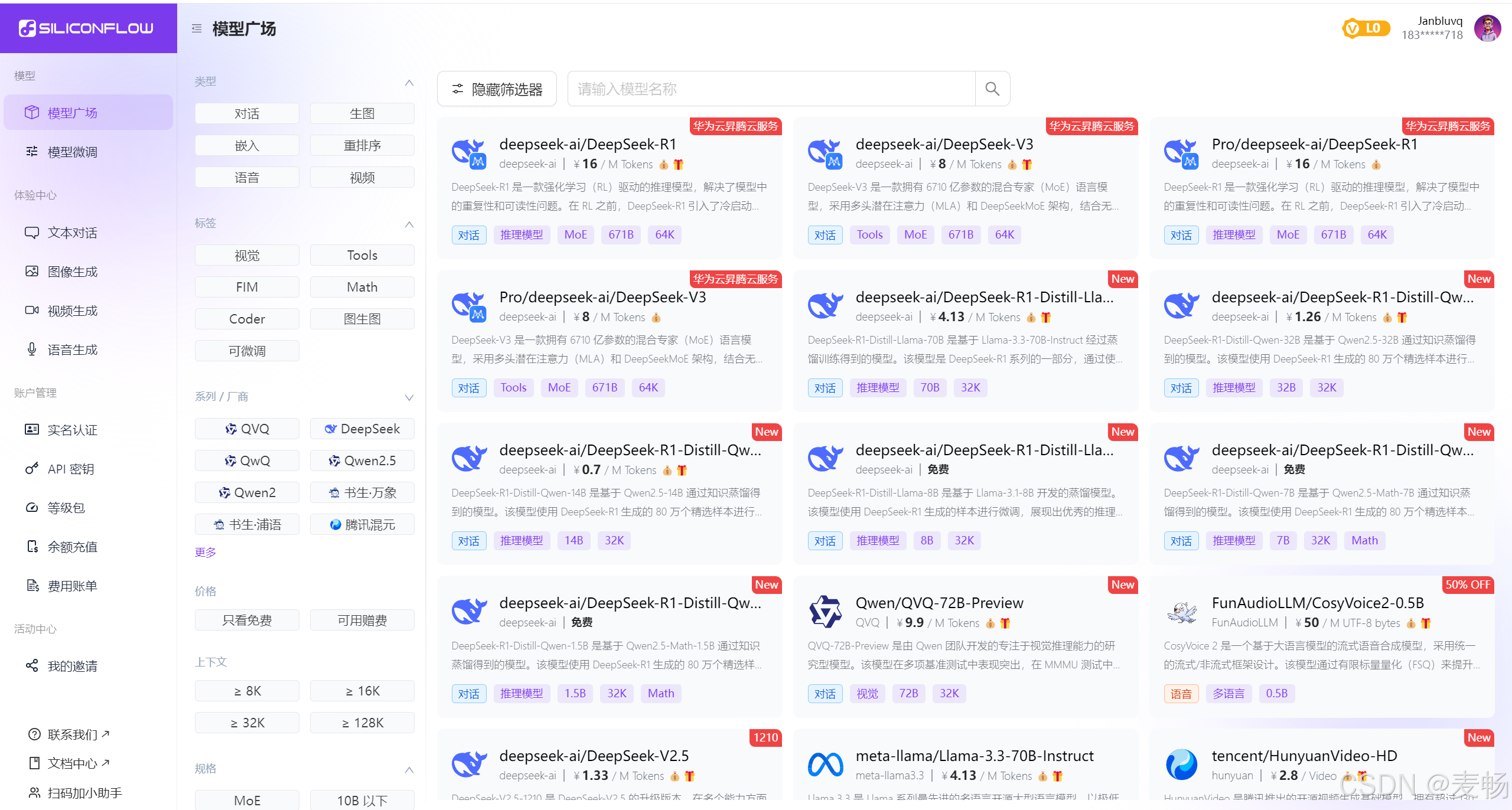
Task: Click the SiliconFlow logo
Action: [87, 28]
